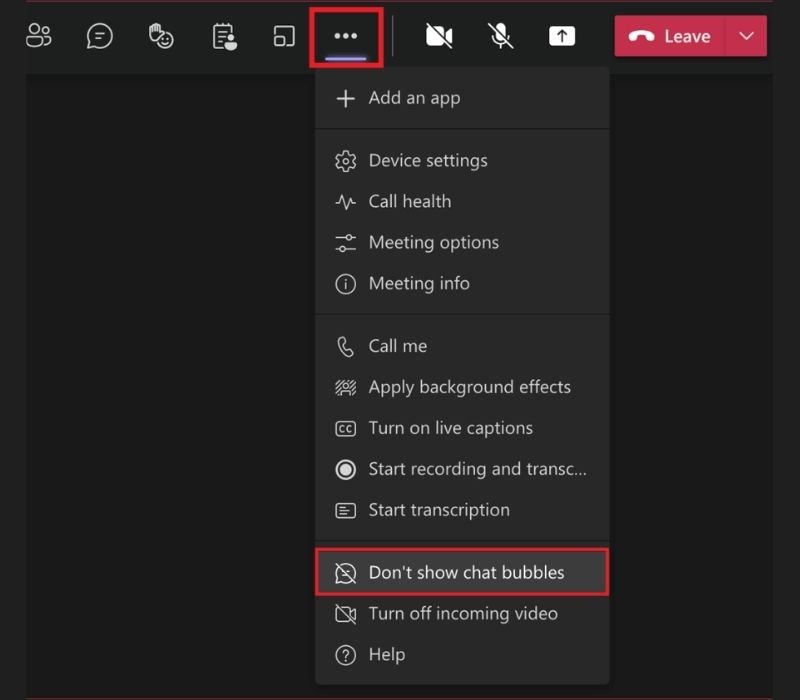
Task: Open Meeting options
Action: pos(434,242)
